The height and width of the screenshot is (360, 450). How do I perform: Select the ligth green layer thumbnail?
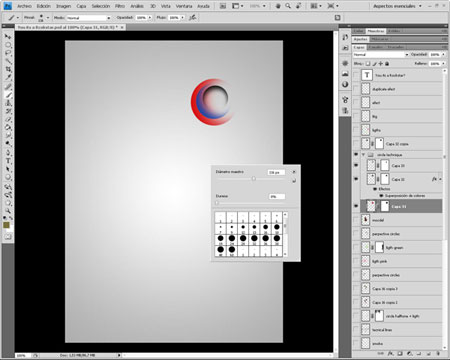[366, 247]
